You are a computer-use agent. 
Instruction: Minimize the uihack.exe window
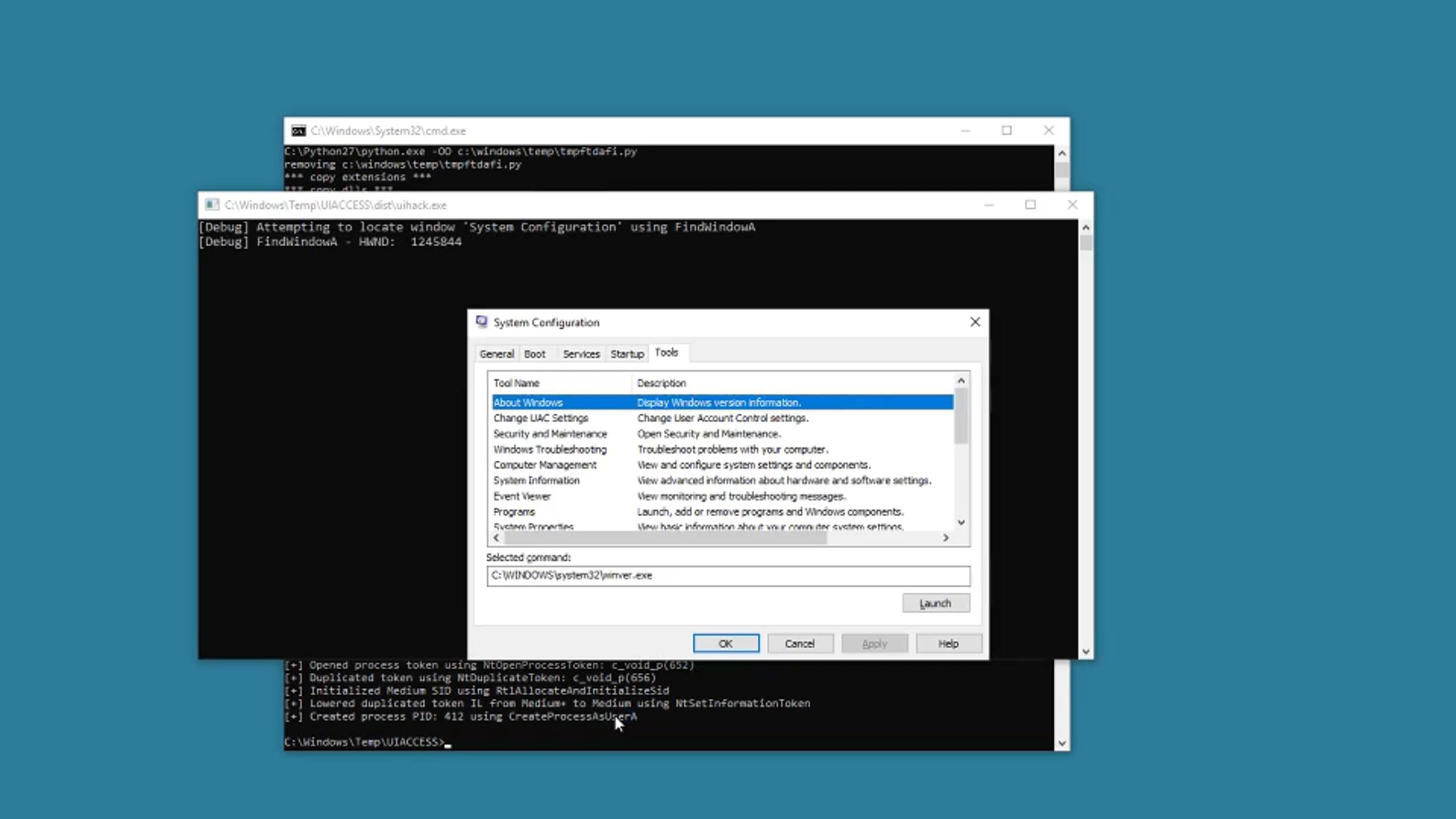point(989,205)
